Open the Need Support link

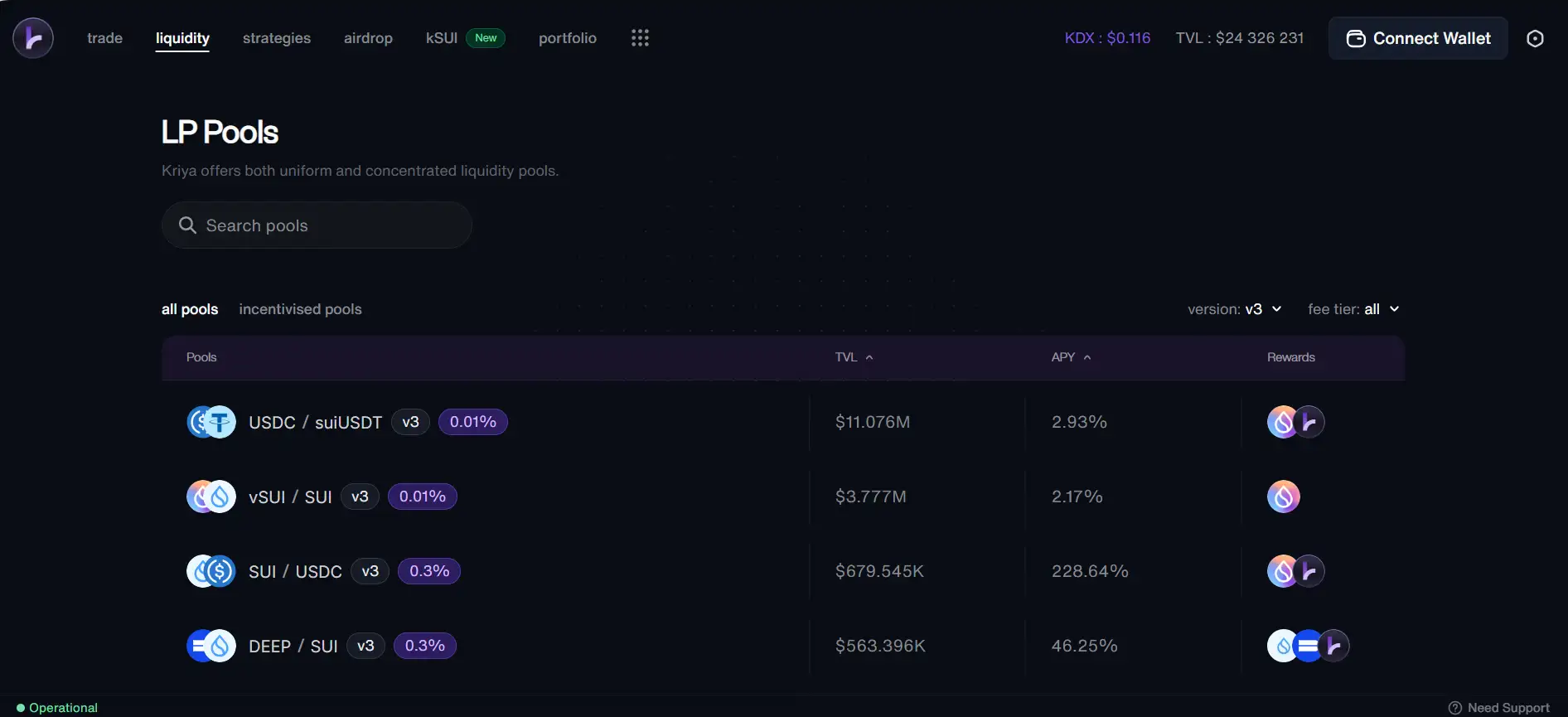[1499, 707]
